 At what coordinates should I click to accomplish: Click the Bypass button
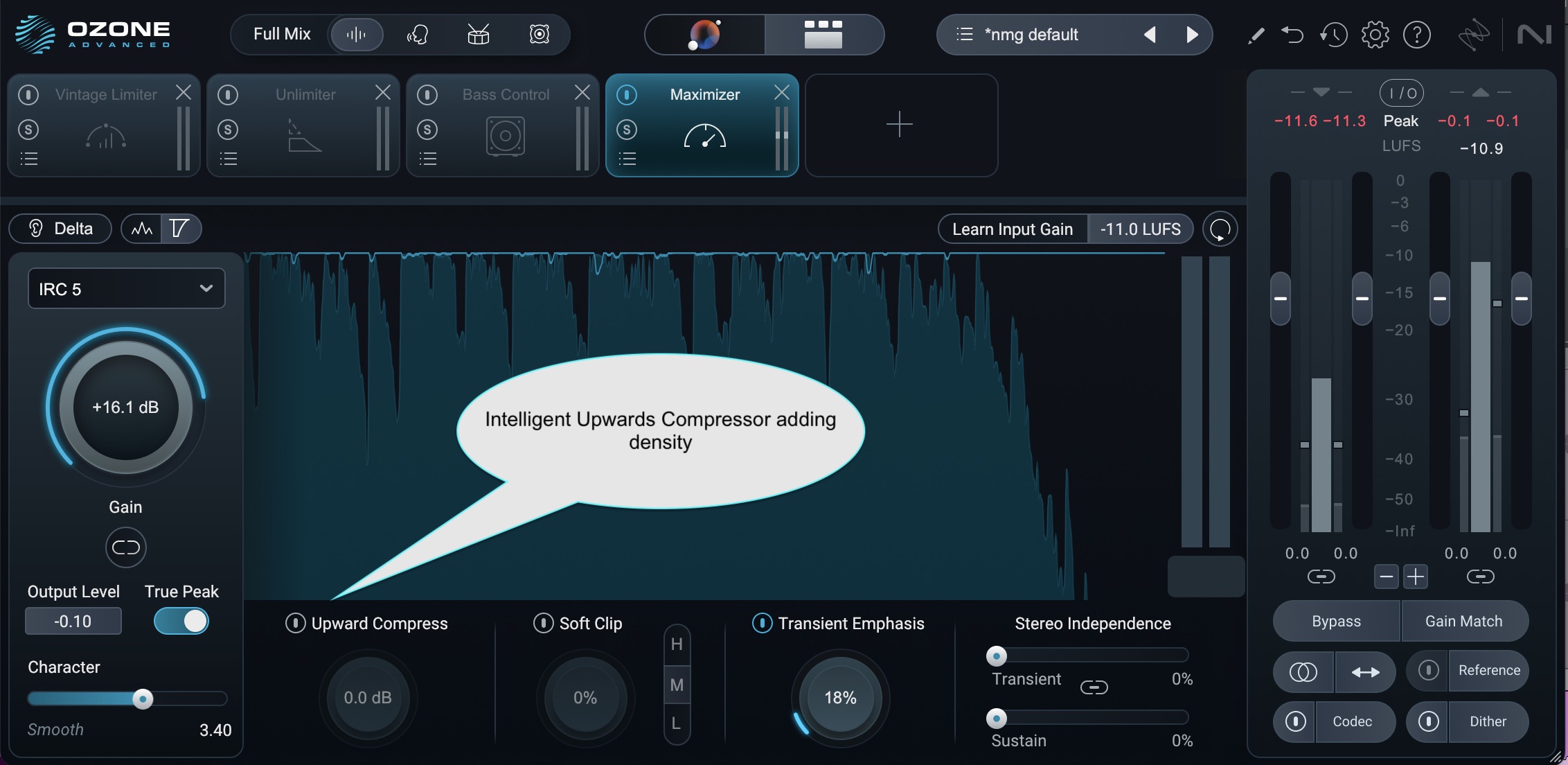[x=1337, y=622]
